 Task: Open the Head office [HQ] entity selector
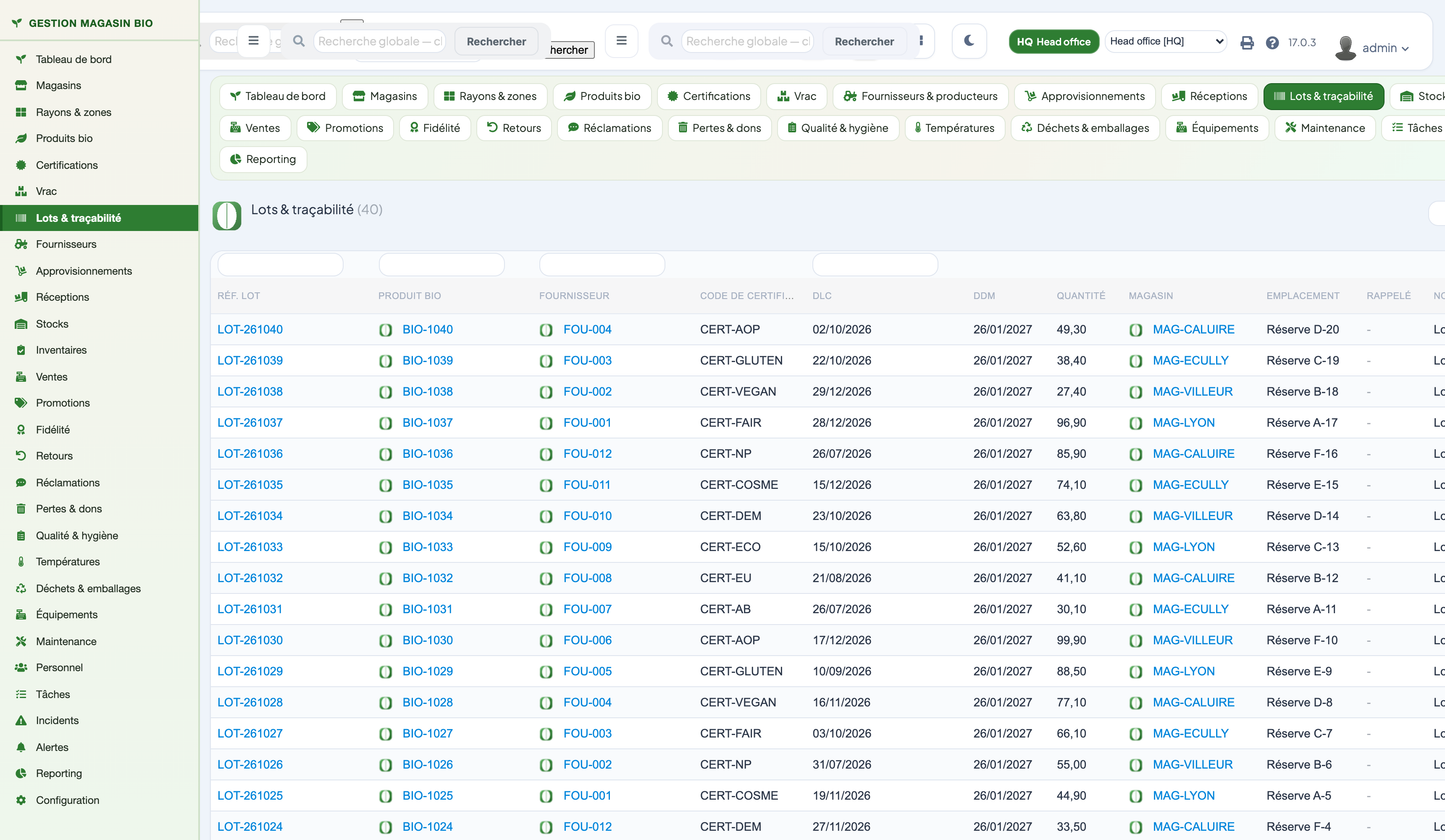1166,41
